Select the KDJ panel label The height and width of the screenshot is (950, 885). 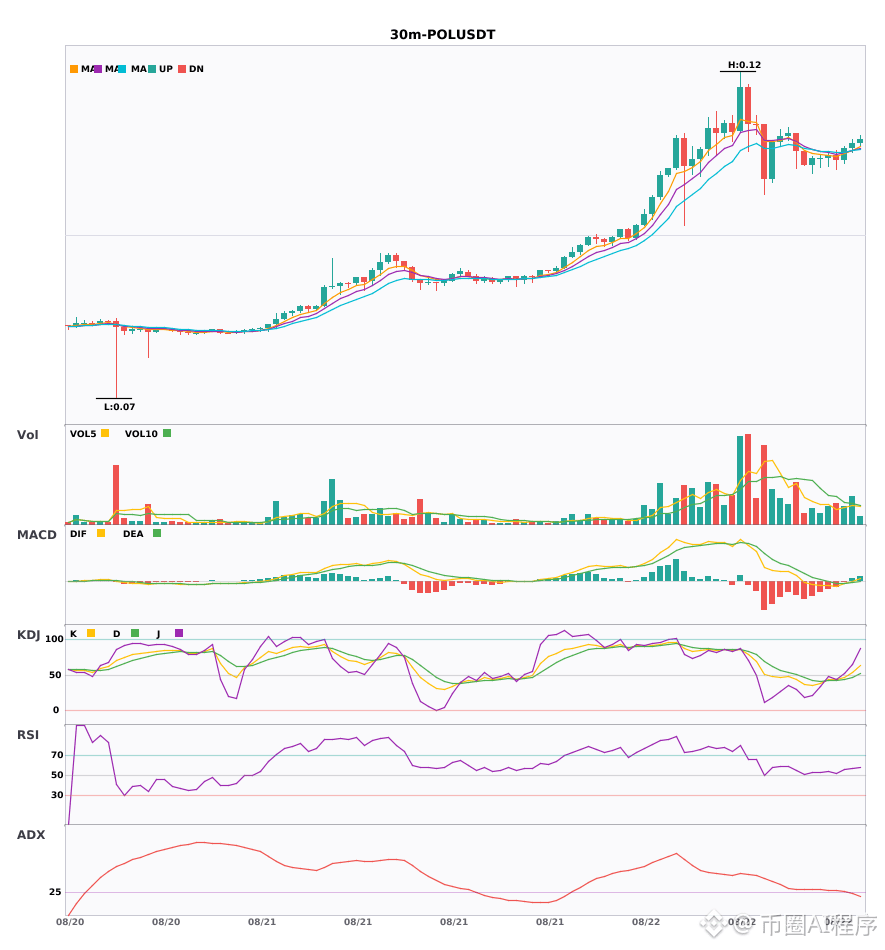tap(28, 635)
